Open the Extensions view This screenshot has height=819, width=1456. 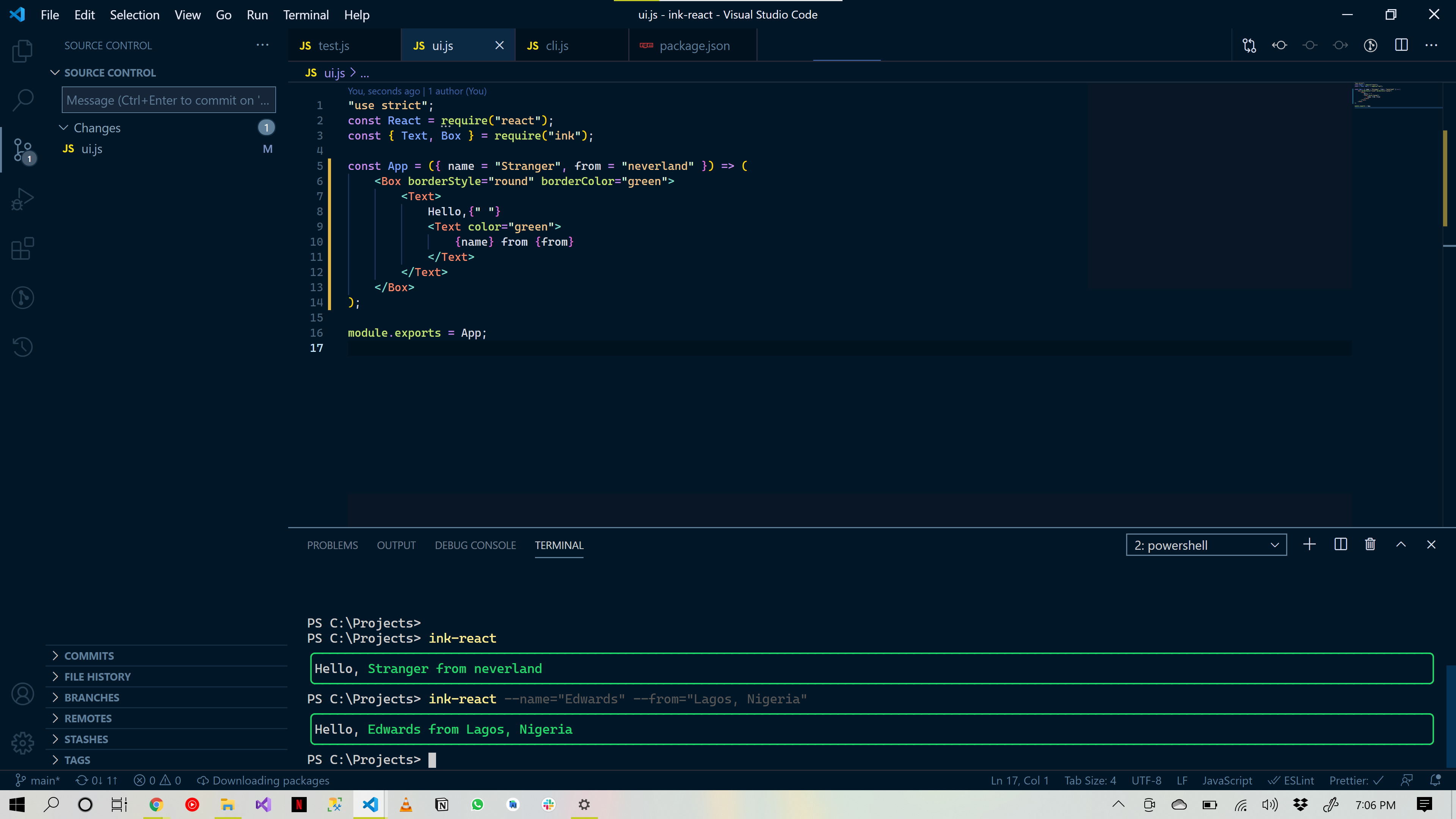(23, 248)
